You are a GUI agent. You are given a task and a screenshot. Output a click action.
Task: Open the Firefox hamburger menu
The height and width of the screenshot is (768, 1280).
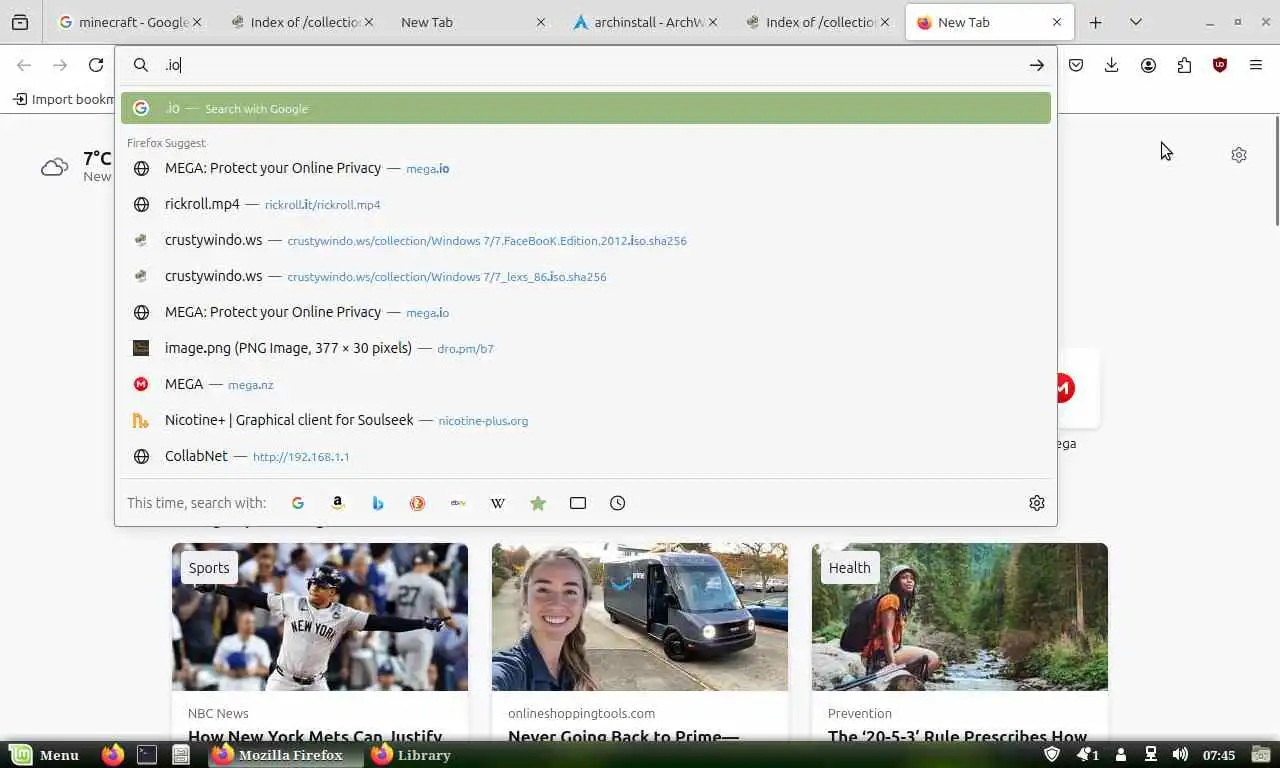(1256, 65)
